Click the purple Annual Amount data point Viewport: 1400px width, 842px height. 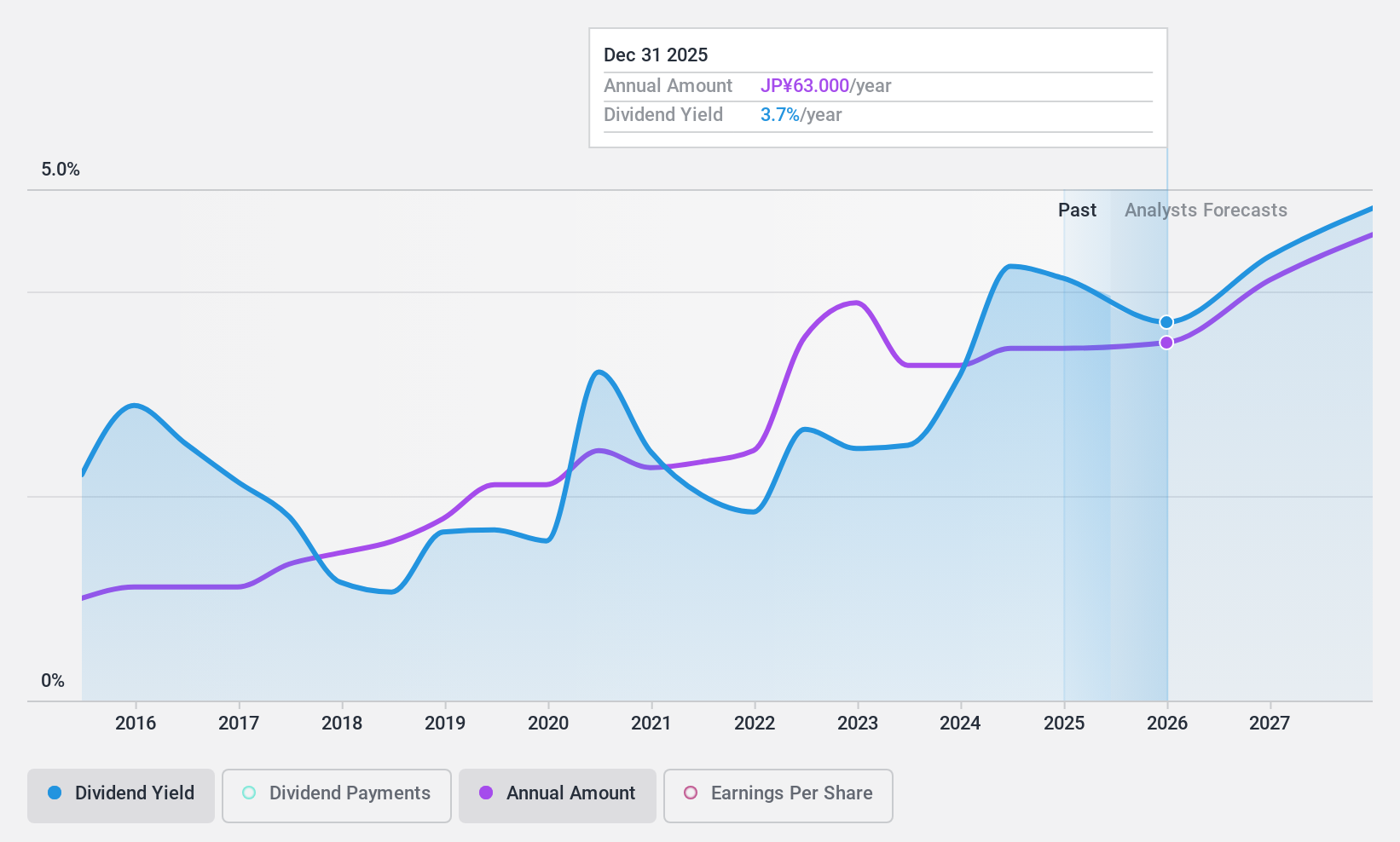(1166, 343)
